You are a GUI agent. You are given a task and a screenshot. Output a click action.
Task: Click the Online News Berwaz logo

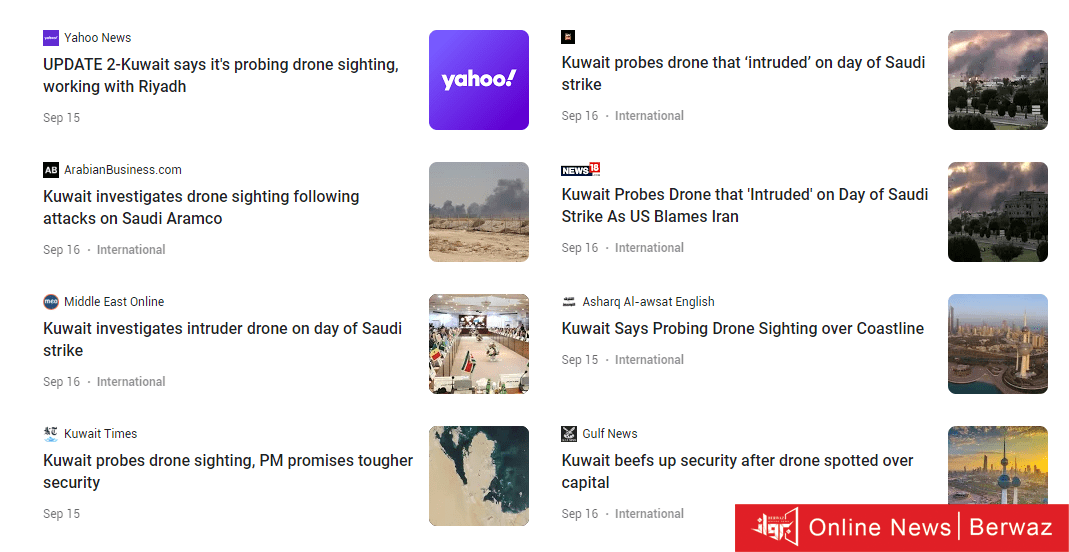901,527
